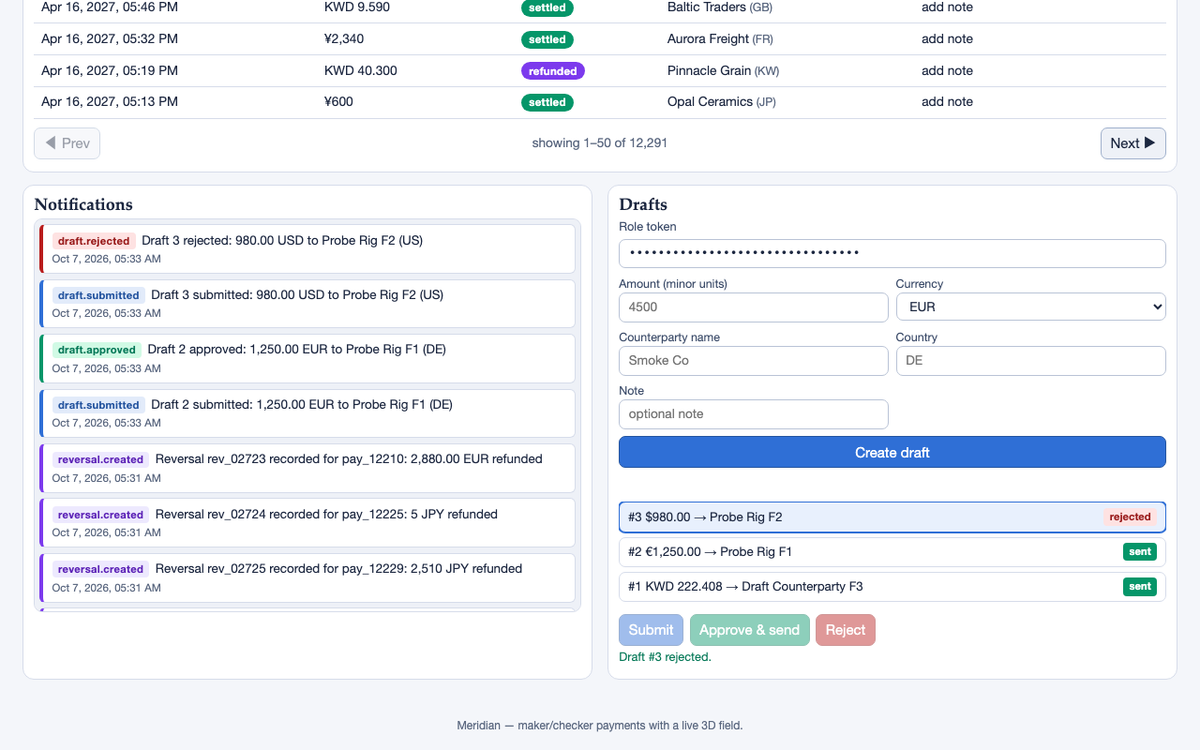Open the Draft 2 approved notification

pos(307,358)
